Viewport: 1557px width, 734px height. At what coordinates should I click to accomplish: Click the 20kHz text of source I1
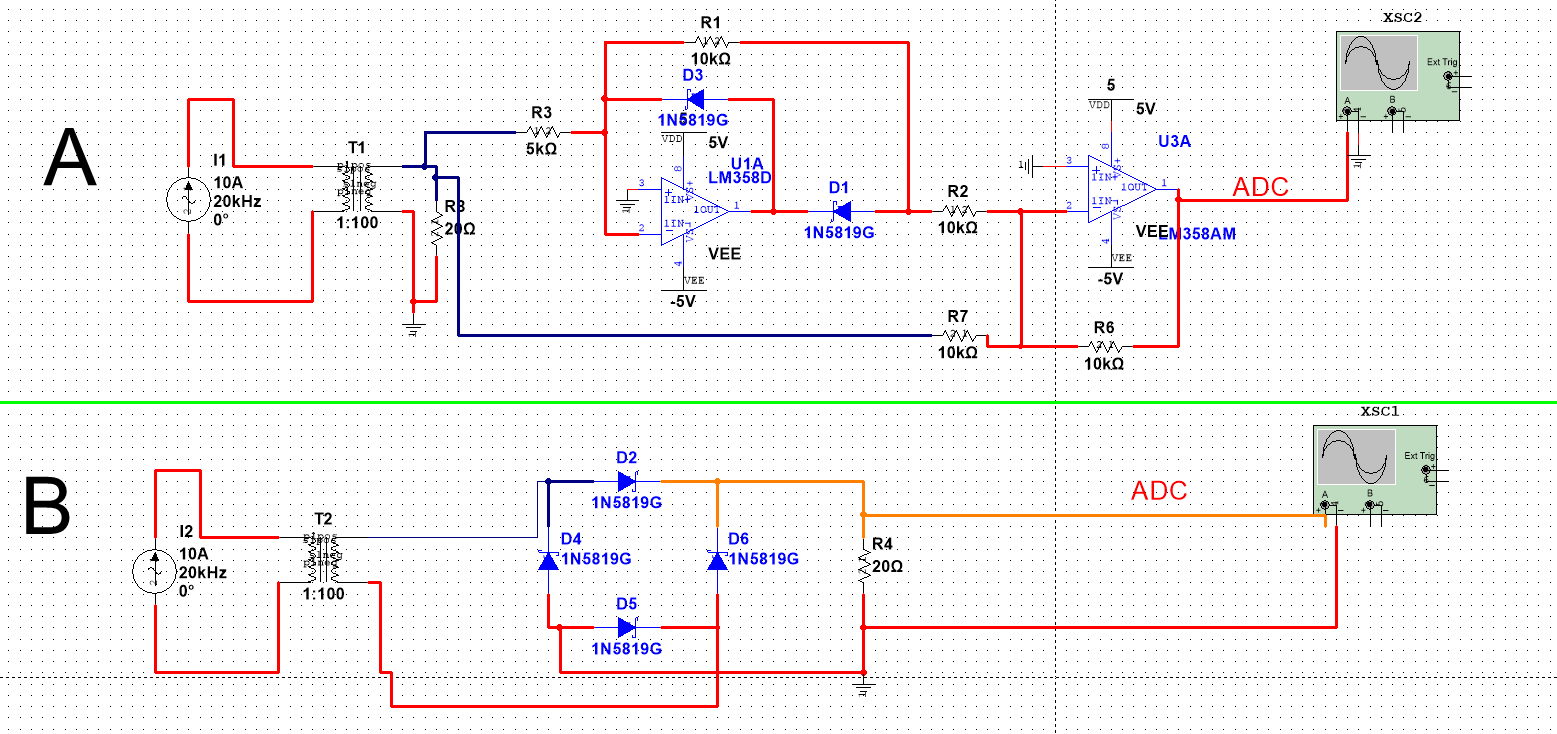coord(236,200)
